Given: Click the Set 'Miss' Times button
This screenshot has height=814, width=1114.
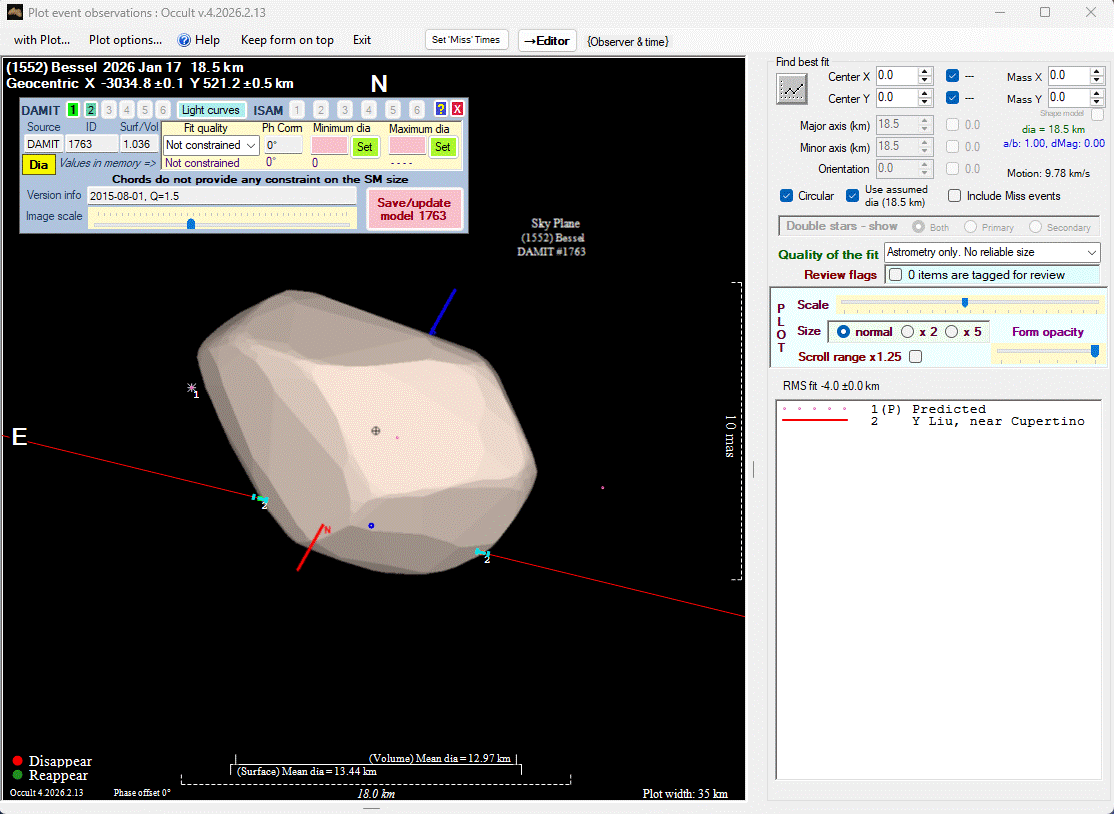Looking at the screenshot, I should tap(467, 40).
